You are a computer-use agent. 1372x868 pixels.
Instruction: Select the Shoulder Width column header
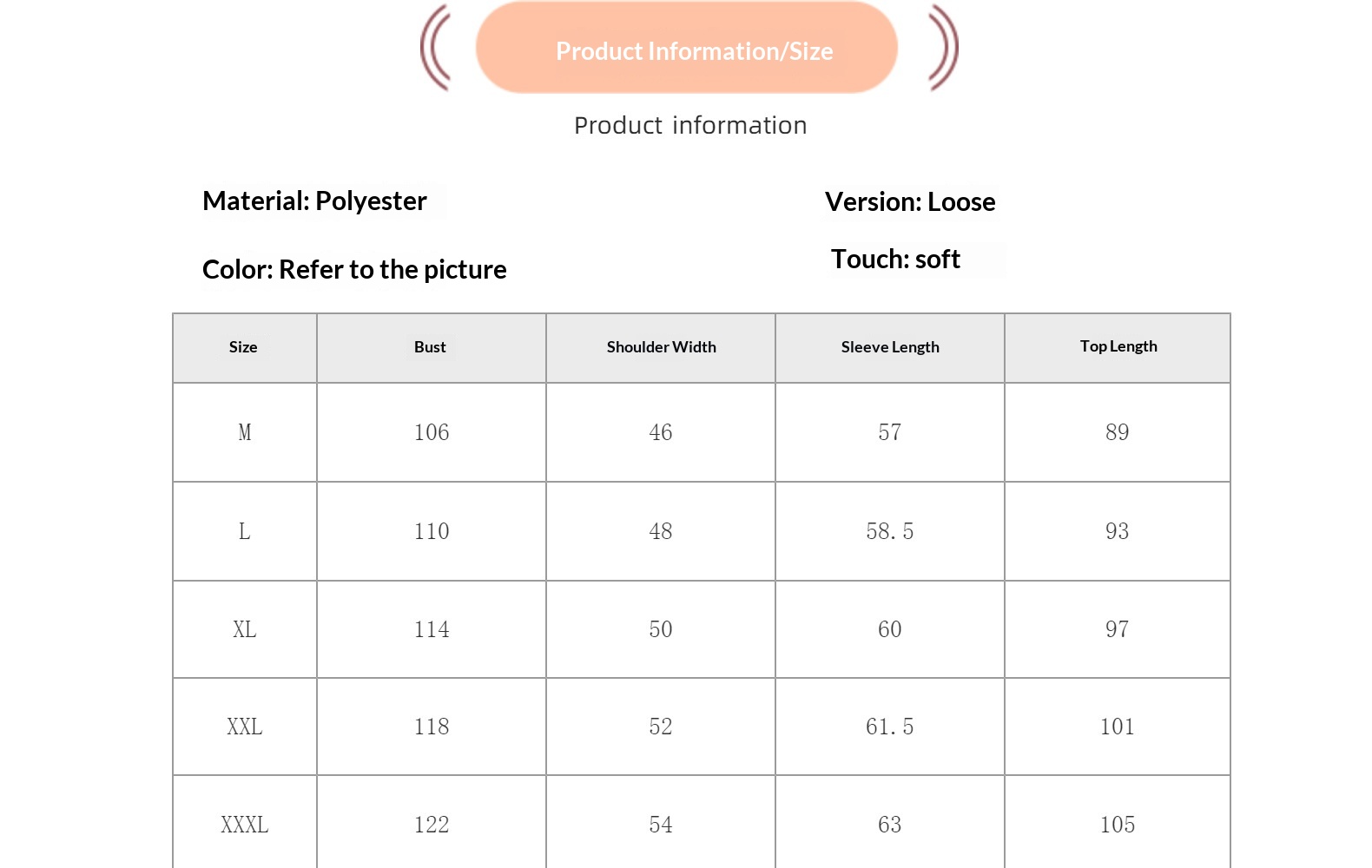point(661,347)
